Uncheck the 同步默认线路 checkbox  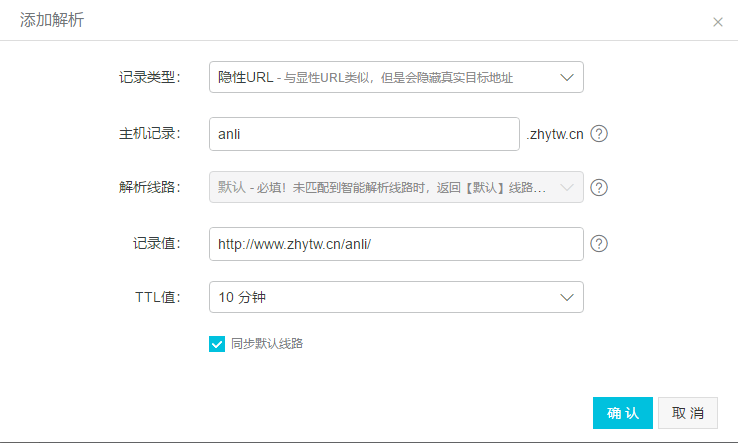[x=217, y=344]
